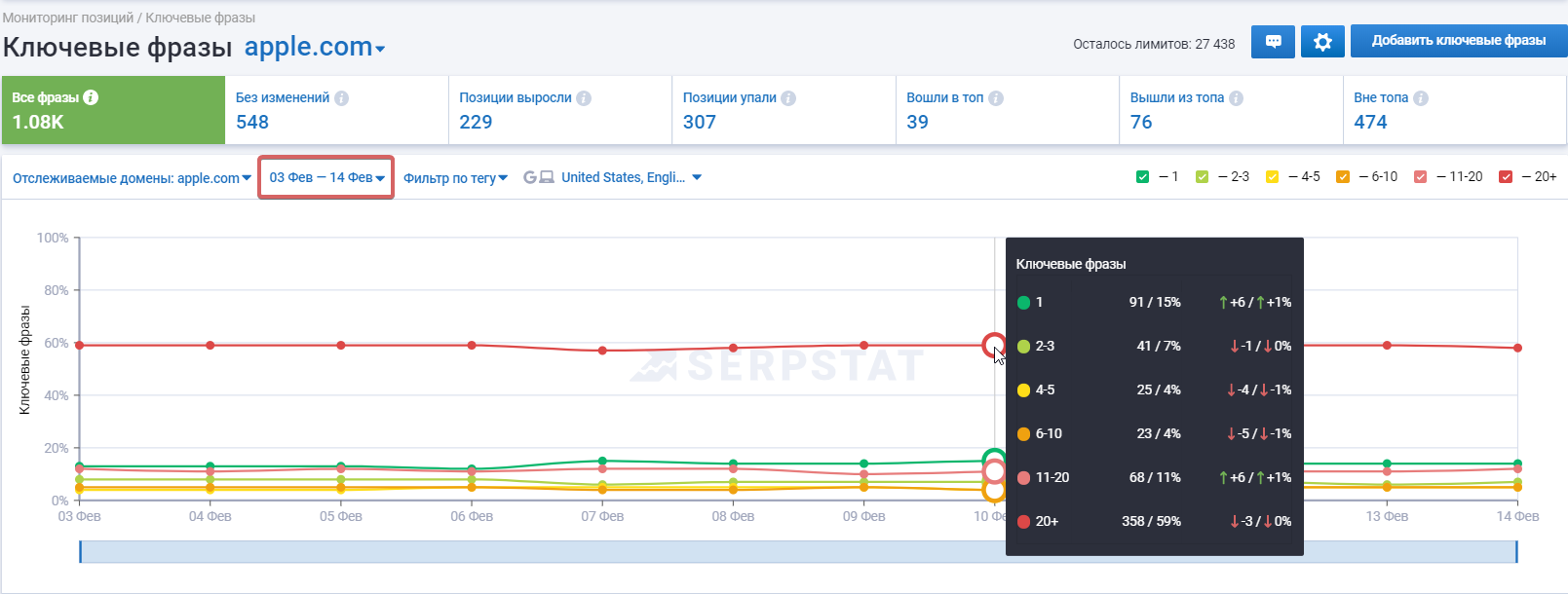Click left handle of chart range slider
The width and height of the screenshot is (1568, 594).
(80, 551)
